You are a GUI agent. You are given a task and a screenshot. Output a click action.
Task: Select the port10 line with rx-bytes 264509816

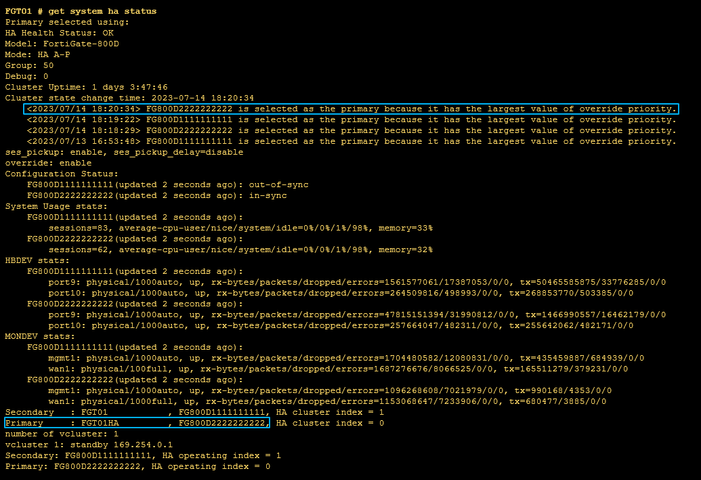pos(341,293)
